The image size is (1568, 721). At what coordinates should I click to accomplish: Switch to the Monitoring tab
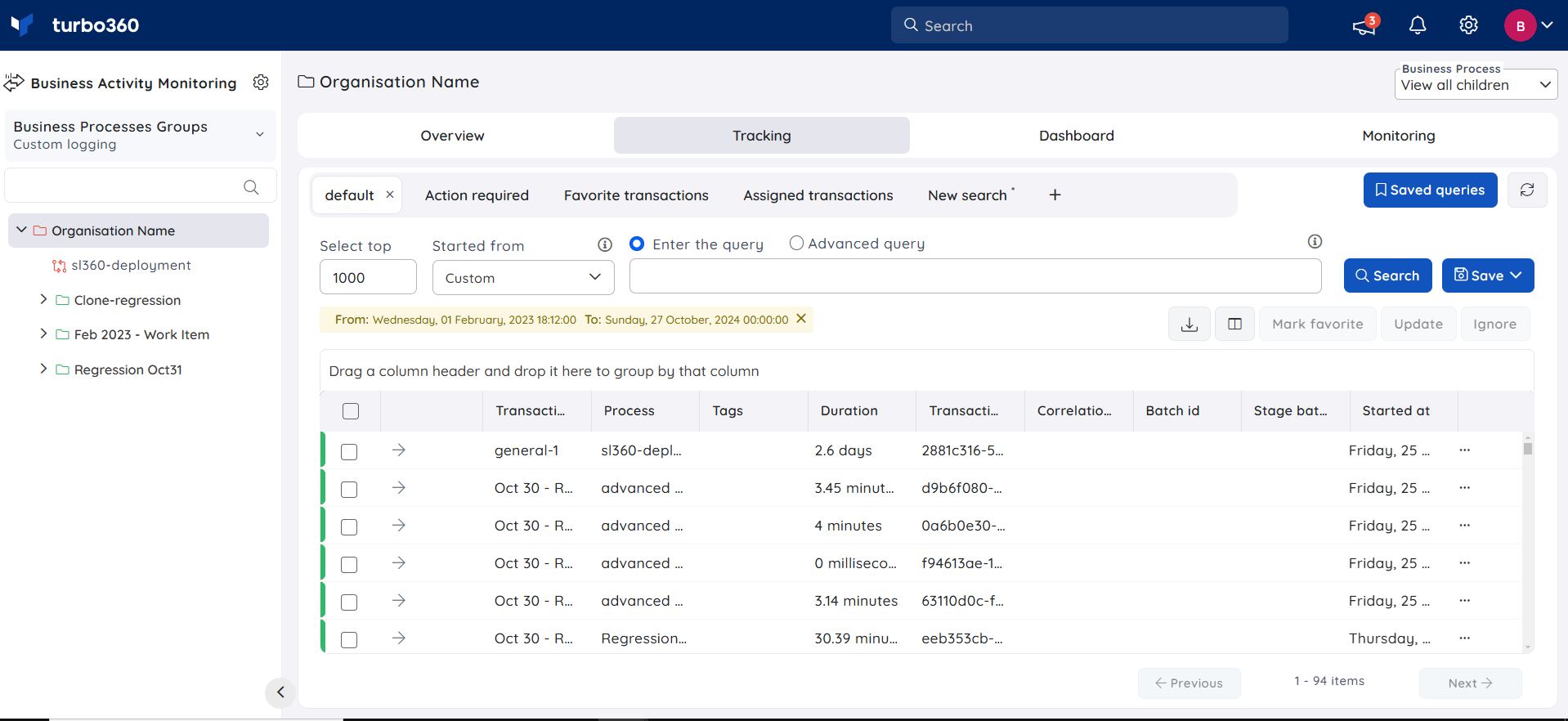point(1398,136)
